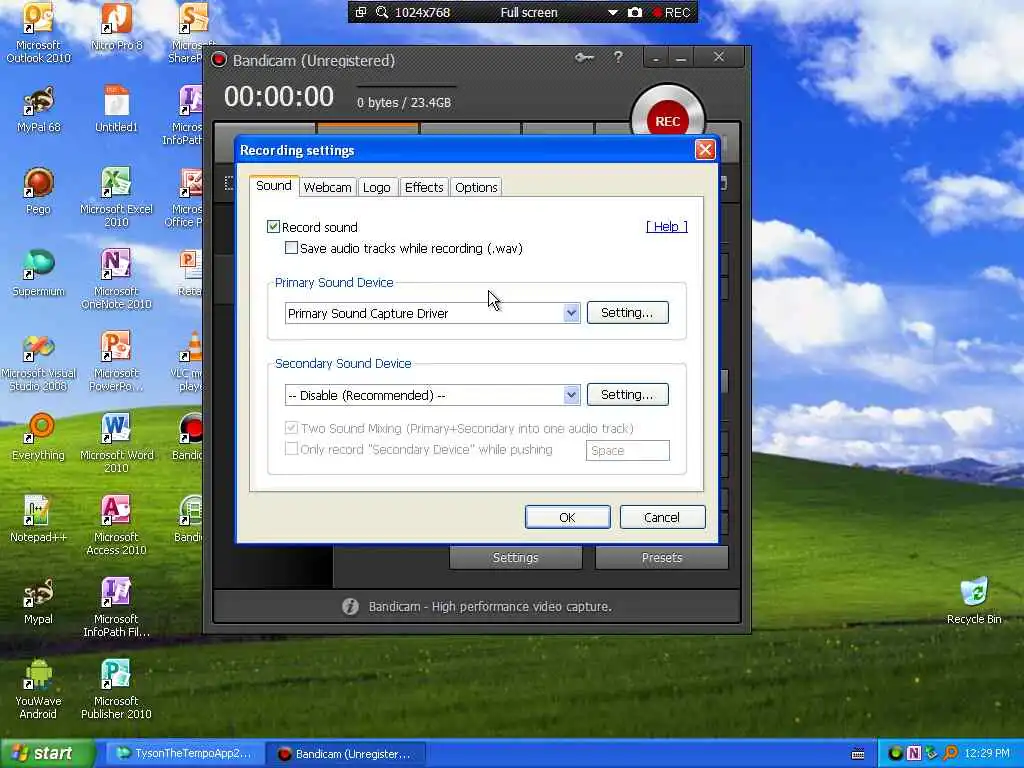Toggle Only record Secondary Device while pushing
This screenshot has height=768, width=1024.
(291, 449)
